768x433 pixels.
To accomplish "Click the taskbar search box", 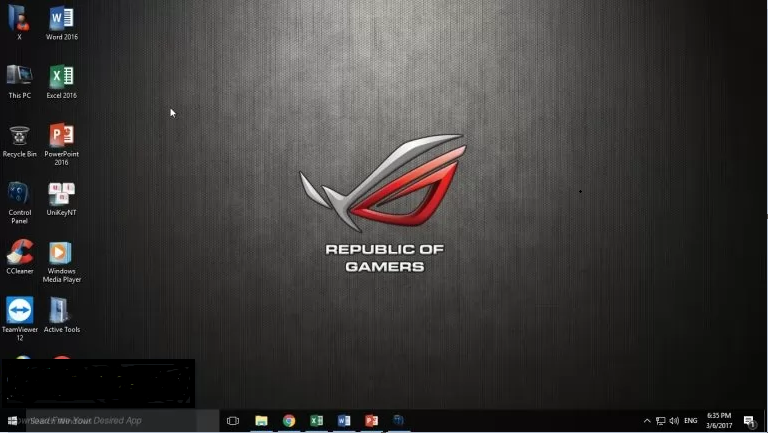I will pyautogui.click(x=122, y=421).
